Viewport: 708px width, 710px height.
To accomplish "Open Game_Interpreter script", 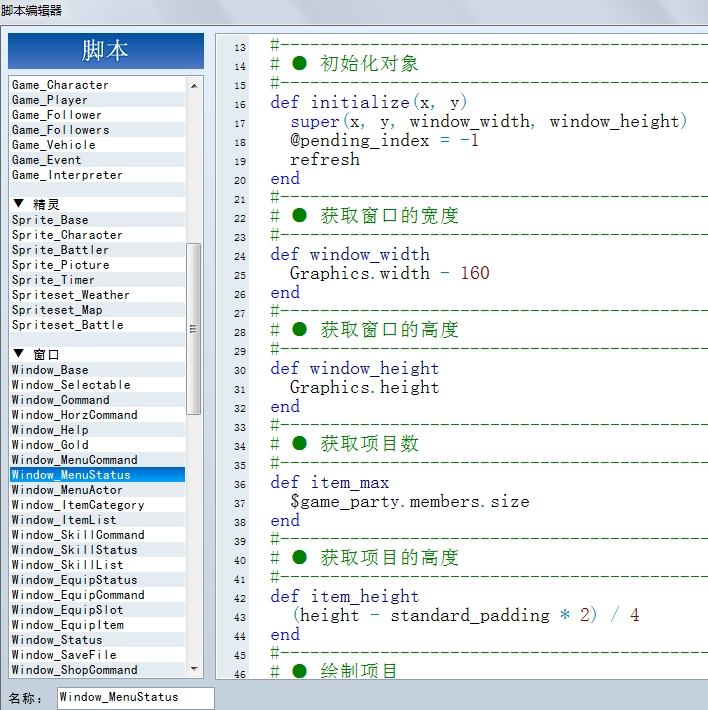I will coord(97,174).
